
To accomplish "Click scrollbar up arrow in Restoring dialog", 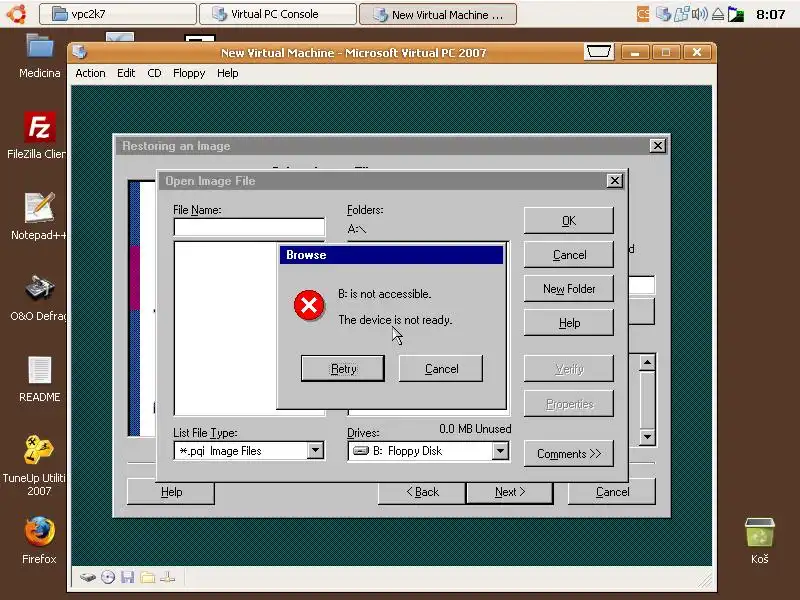I will click(647, 363).
